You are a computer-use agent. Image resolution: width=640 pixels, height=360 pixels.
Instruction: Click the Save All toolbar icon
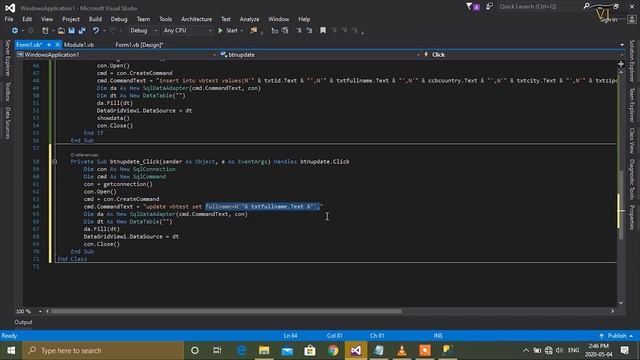82,31
